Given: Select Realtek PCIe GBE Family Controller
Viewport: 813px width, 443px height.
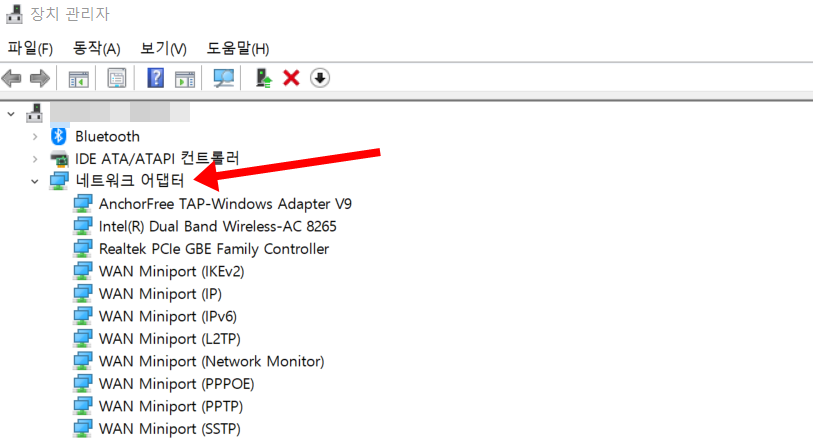Looking at the screenshot, I should click(x=214, y=249).
